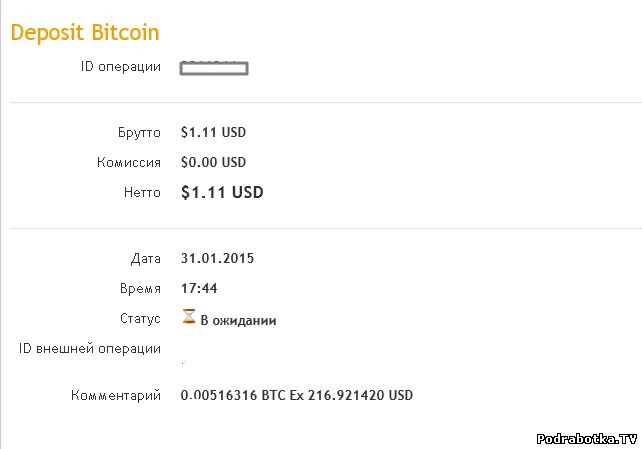The width and height of the screenshot is (642, 449).
Task: Click the Комментарий label
Action: (x=116, y=396)
